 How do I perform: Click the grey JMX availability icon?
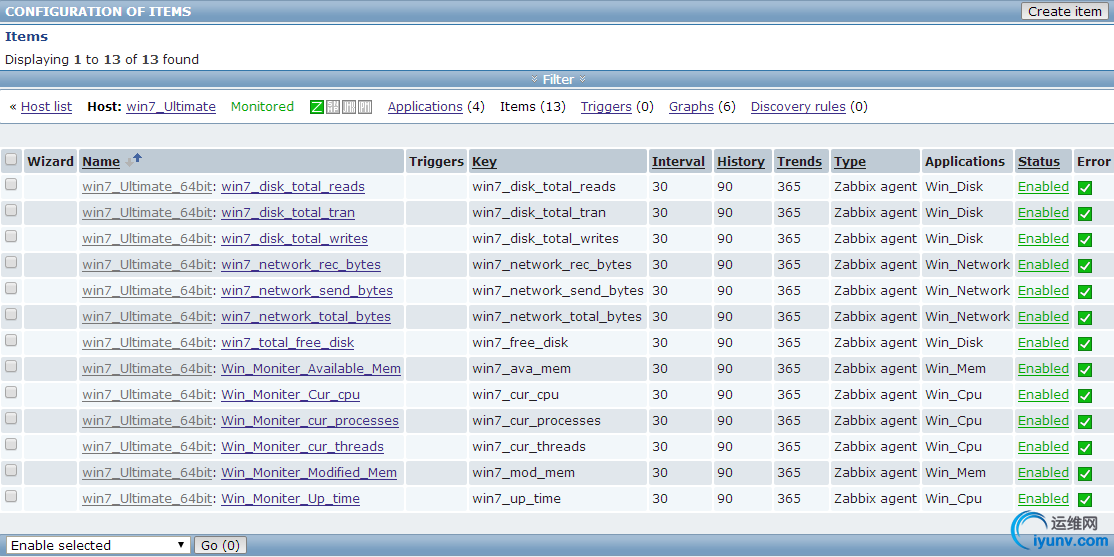click(349, 107)
